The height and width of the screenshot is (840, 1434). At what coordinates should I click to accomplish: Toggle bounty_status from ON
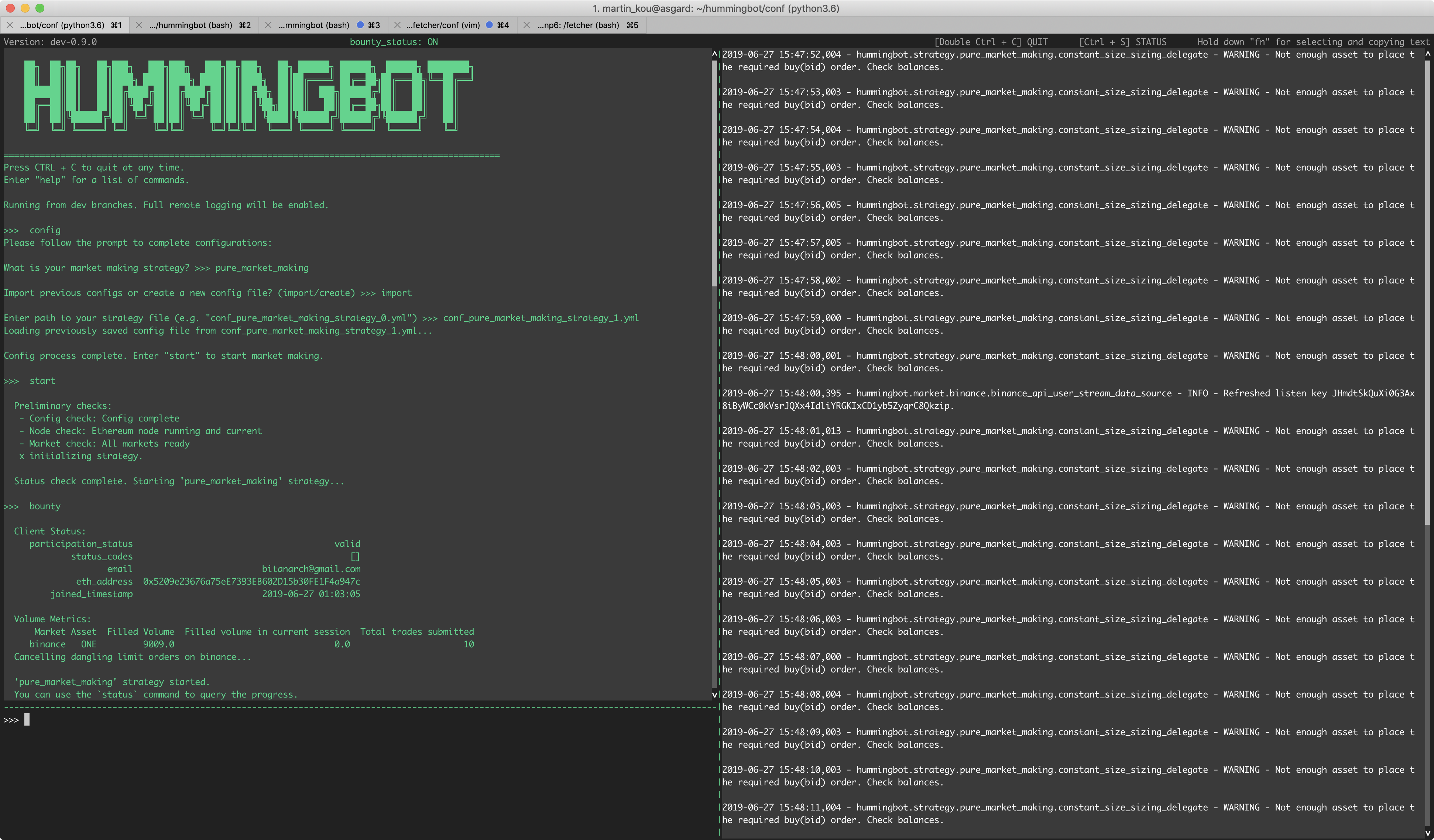pyautogui.click(x=394, y=41)
